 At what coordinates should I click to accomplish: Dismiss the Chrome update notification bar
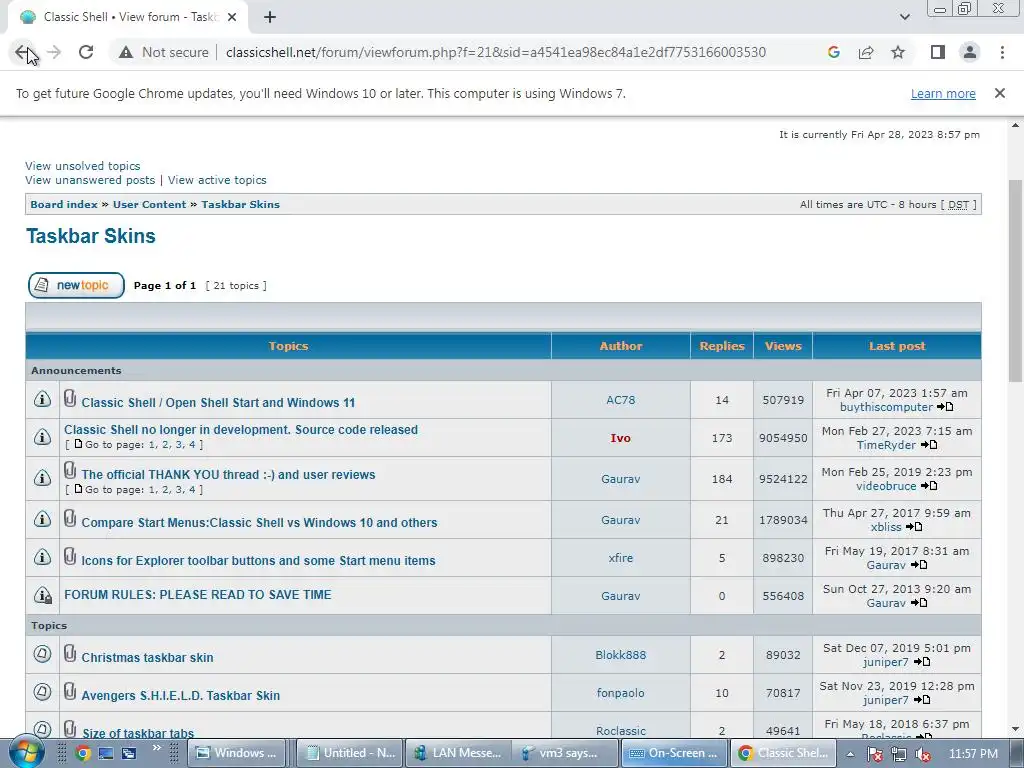(x=999, y=93)
